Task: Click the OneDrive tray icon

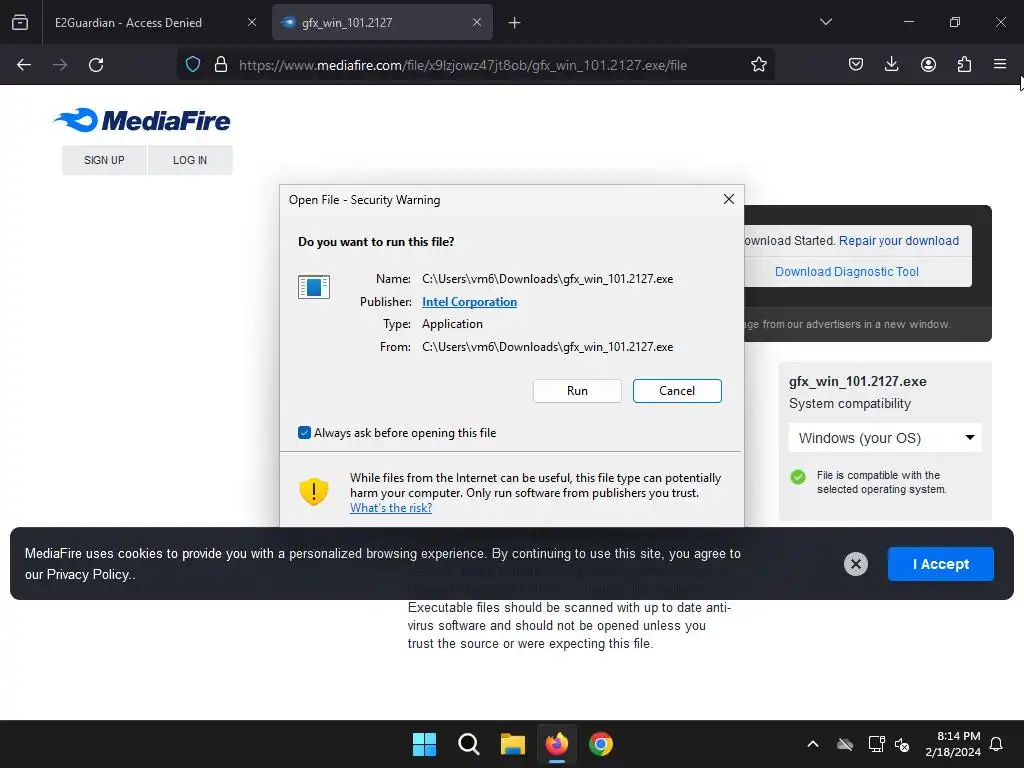Action: 845,744
